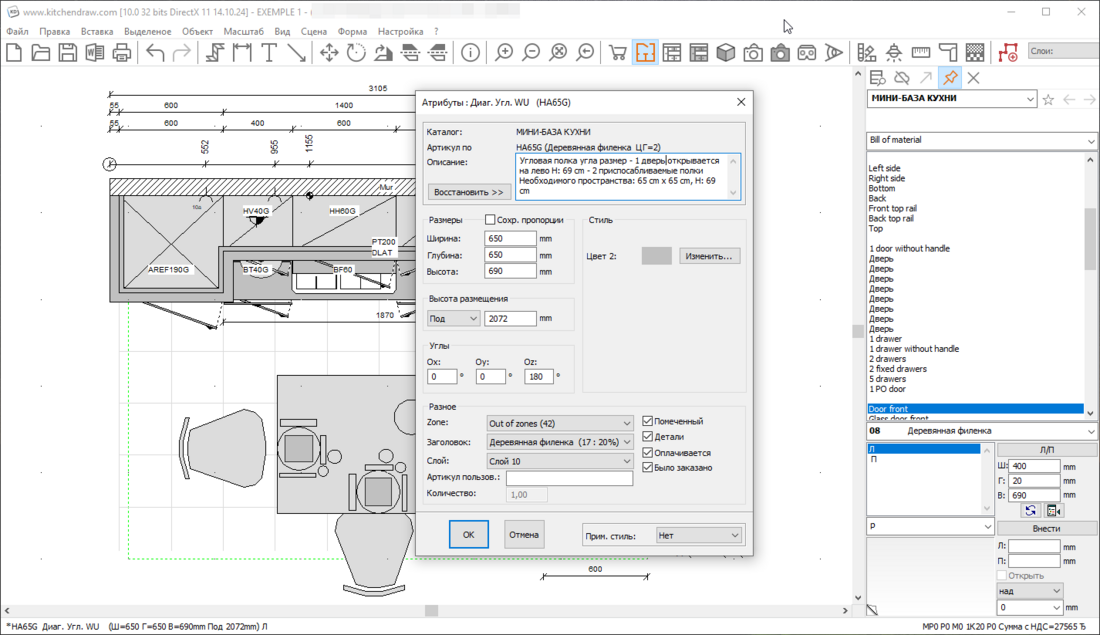The height and width of the screenshot is (635, 1100).
Task: Click the Артикул пользов. input field
Action: (569, 478)
